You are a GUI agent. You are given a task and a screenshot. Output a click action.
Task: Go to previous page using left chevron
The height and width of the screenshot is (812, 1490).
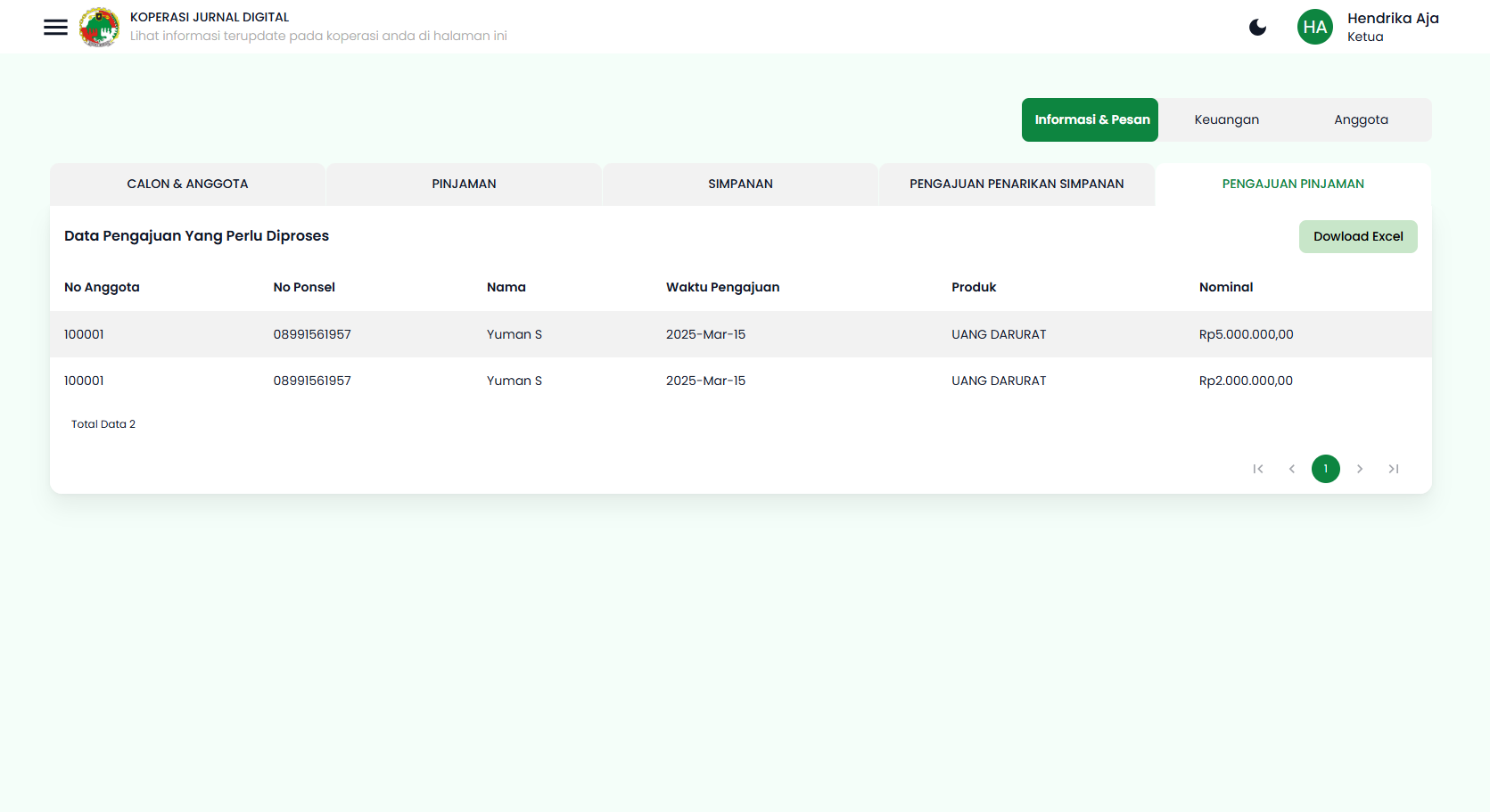click(x=1292, y=469)
